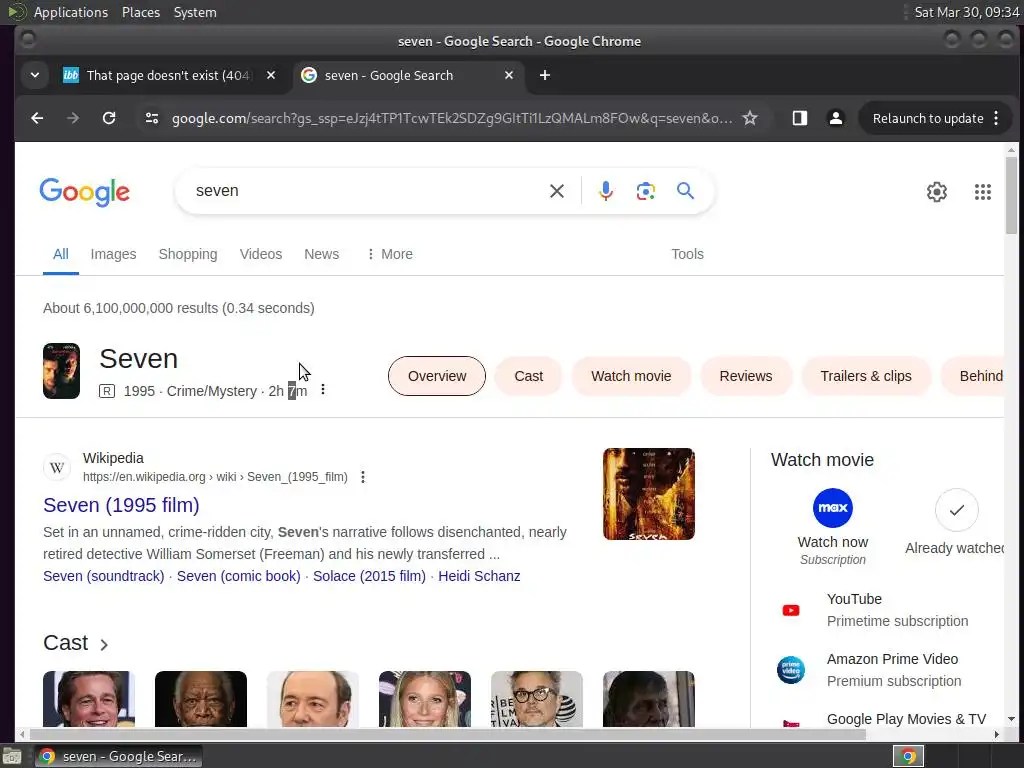Open the Tools search options

(688, 254)
